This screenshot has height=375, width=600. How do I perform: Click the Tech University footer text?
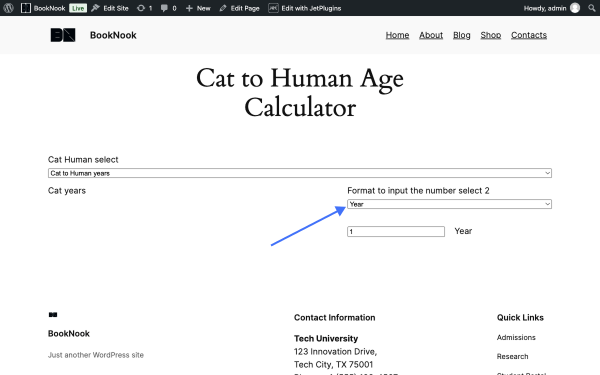(x=326, y=338)
